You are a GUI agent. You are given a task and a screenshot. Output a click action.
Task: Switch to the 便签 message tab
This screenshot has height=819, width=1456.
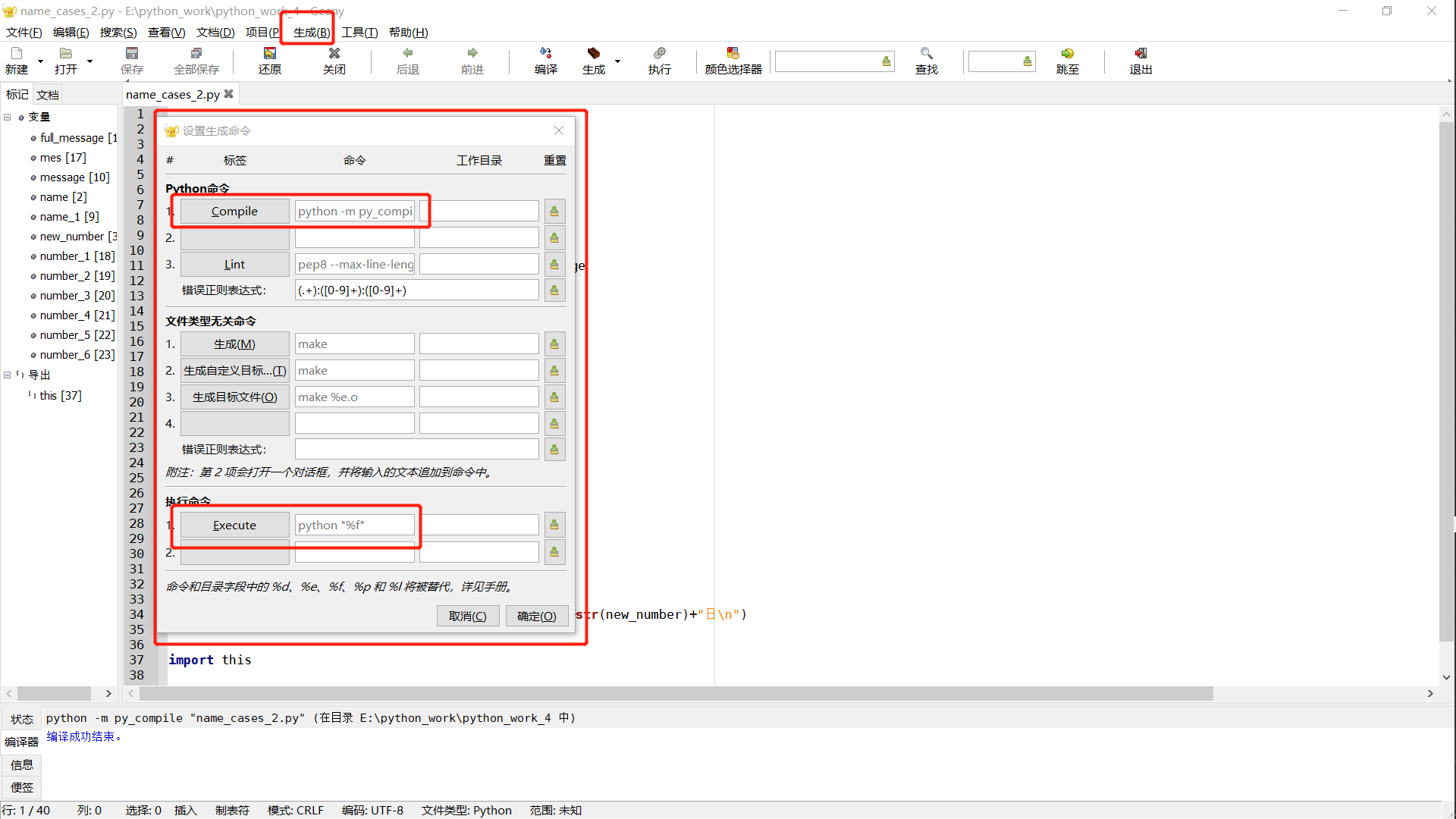[x=21, y=788]
